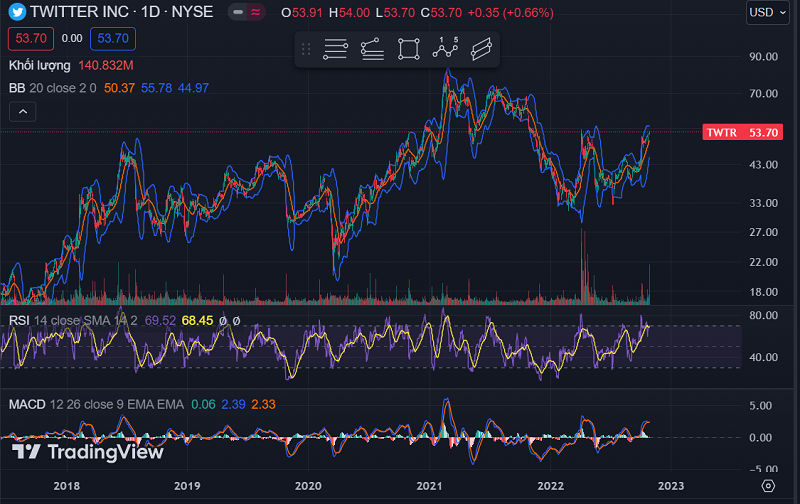Screen dimensions: 800x504
Task: Select the horizontal lines drawing tool
Action: click(x=335, y=49)
